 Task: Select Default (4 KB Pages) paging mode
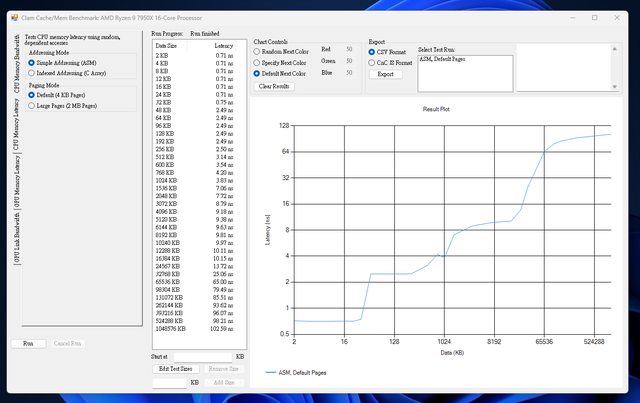coord(31,94)
